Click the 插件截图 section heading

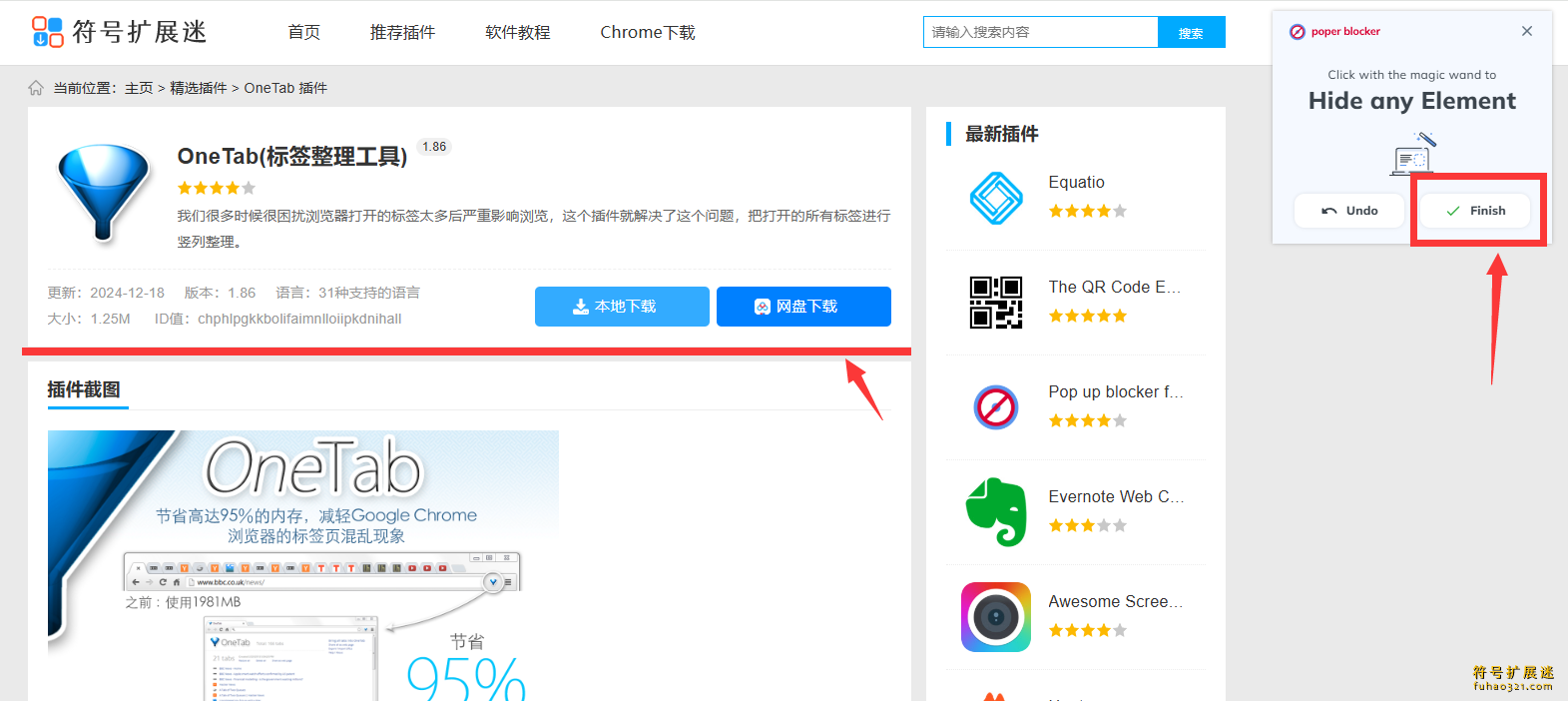click(x=84, y=389)
